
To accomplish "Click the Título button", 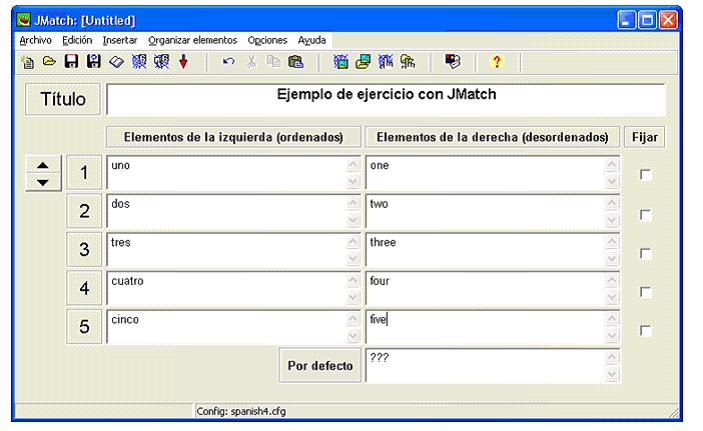I will pos(63,99).
